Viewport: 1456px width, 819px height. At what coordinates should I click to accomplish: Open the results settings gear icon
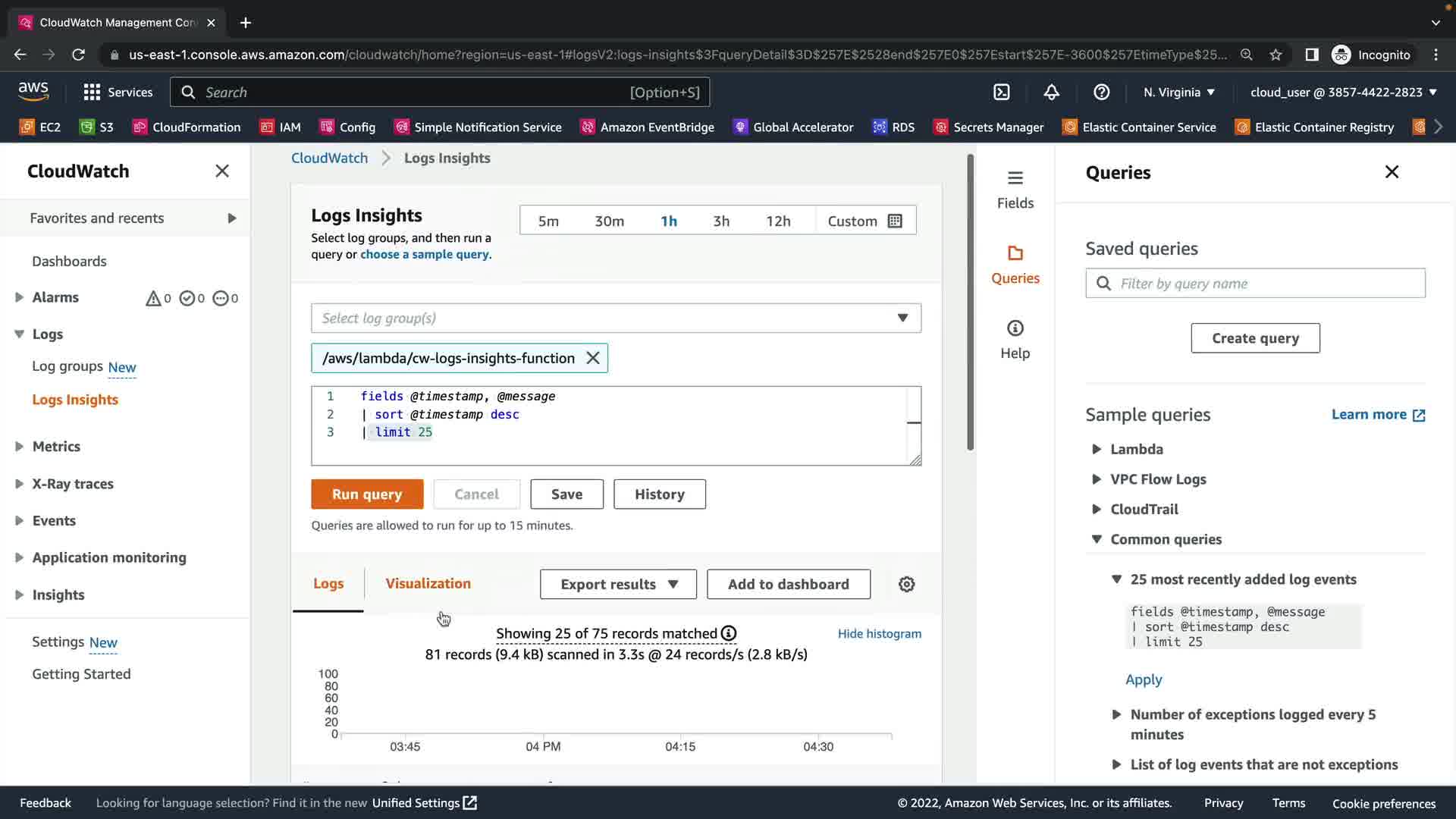[x=906, y=584]
